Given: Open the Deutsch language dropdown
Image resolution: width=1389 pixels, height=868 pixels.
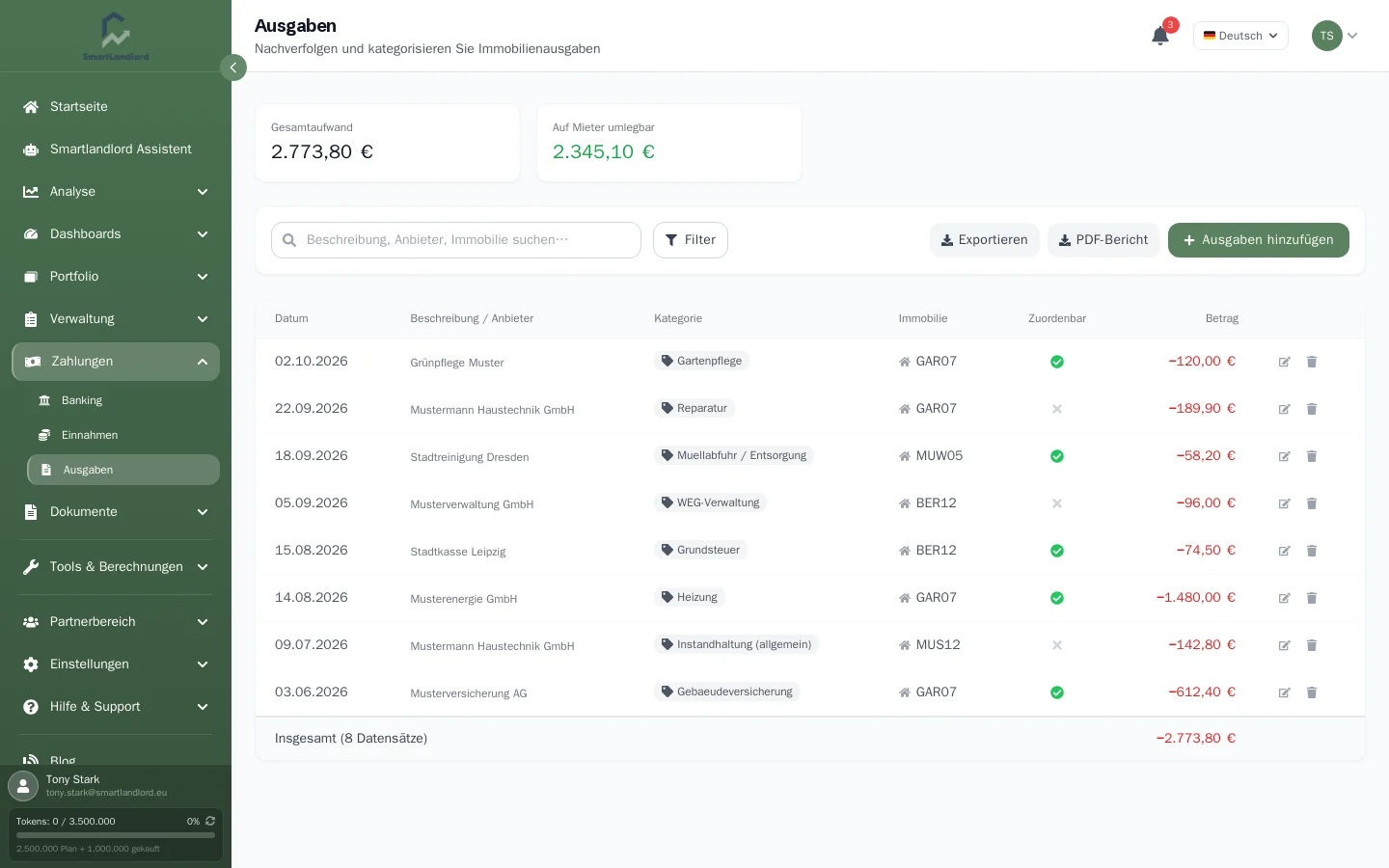Looking at the screenshot, I should tap(1240, 36).
